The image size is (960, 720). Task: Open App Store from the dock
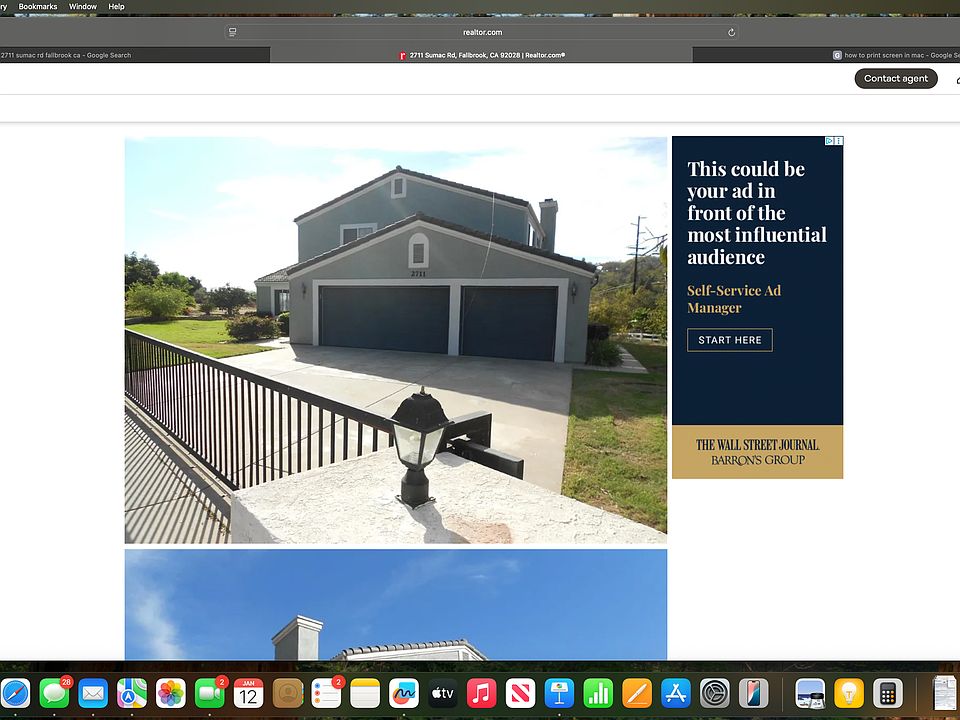(676, 693)
